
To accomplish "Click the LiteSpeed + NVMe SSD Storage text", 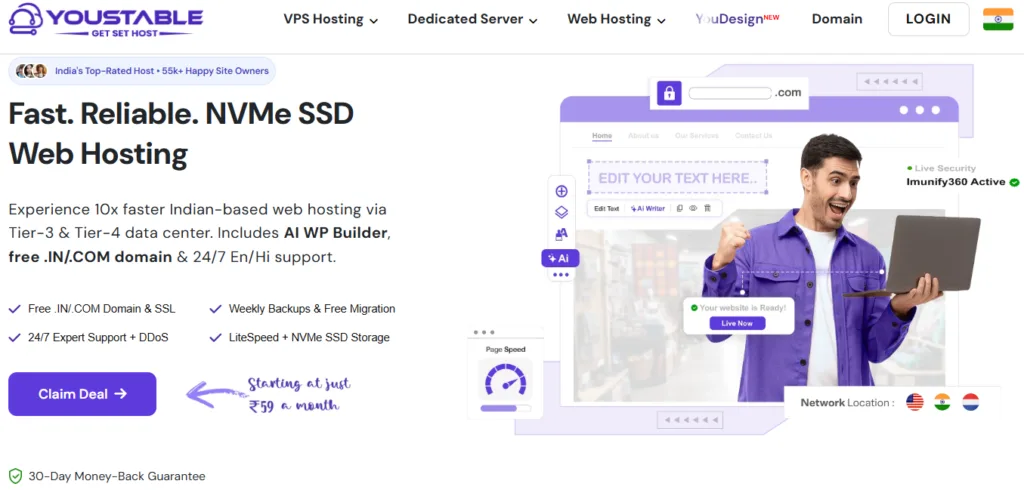I will pyautogui.click(x=309, y=338).
